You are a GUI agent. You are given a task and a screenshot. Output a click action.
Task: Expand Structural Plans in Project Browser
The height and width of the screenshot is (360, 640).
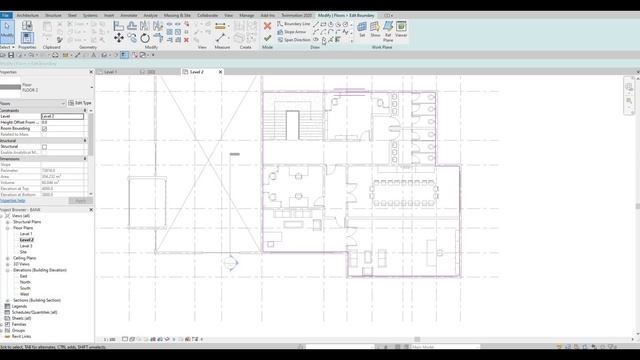pos(7,222)
